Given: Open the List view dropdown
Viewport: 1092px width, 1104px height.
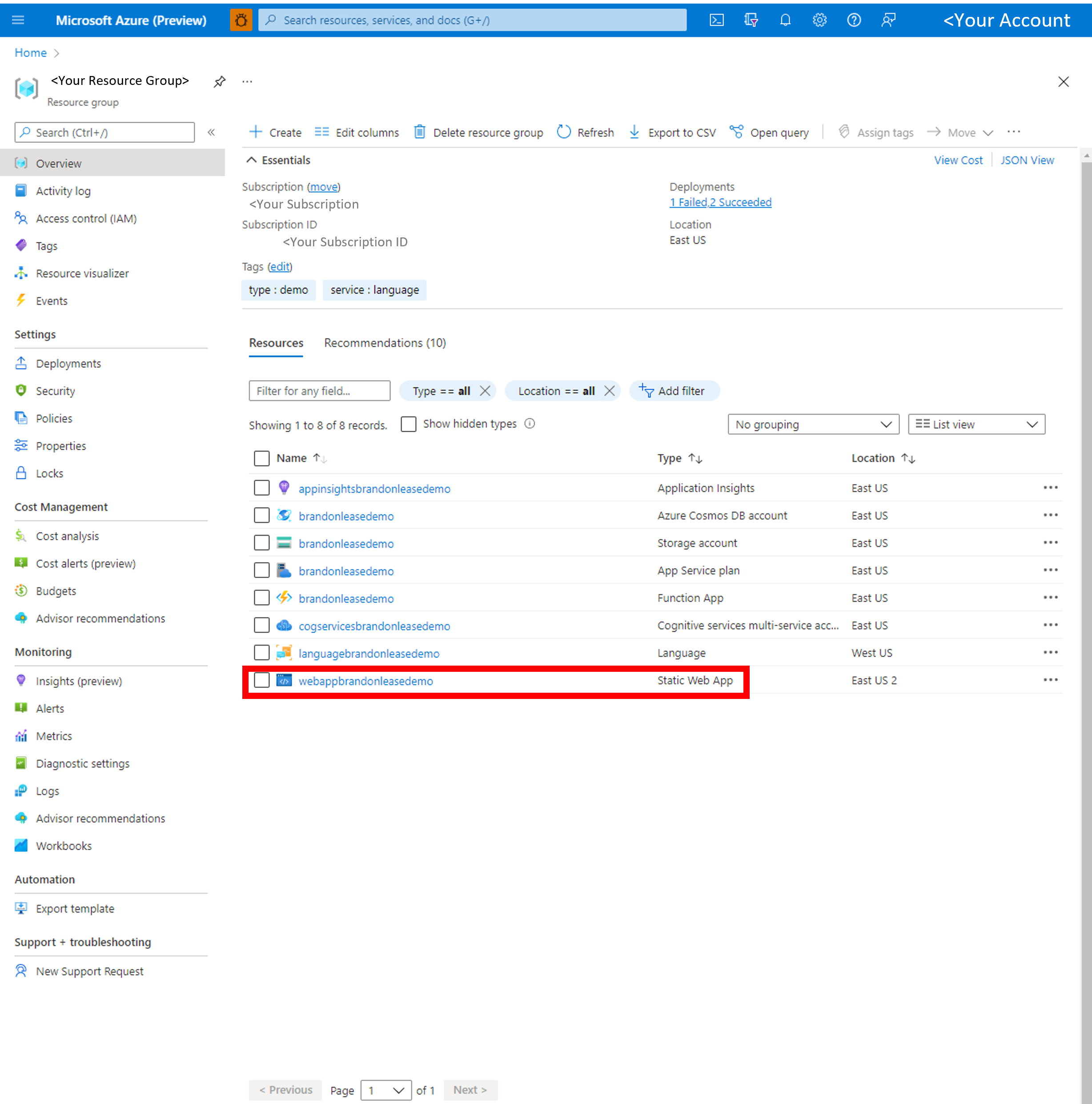Looking at the screenshot, I should [976, 425].
